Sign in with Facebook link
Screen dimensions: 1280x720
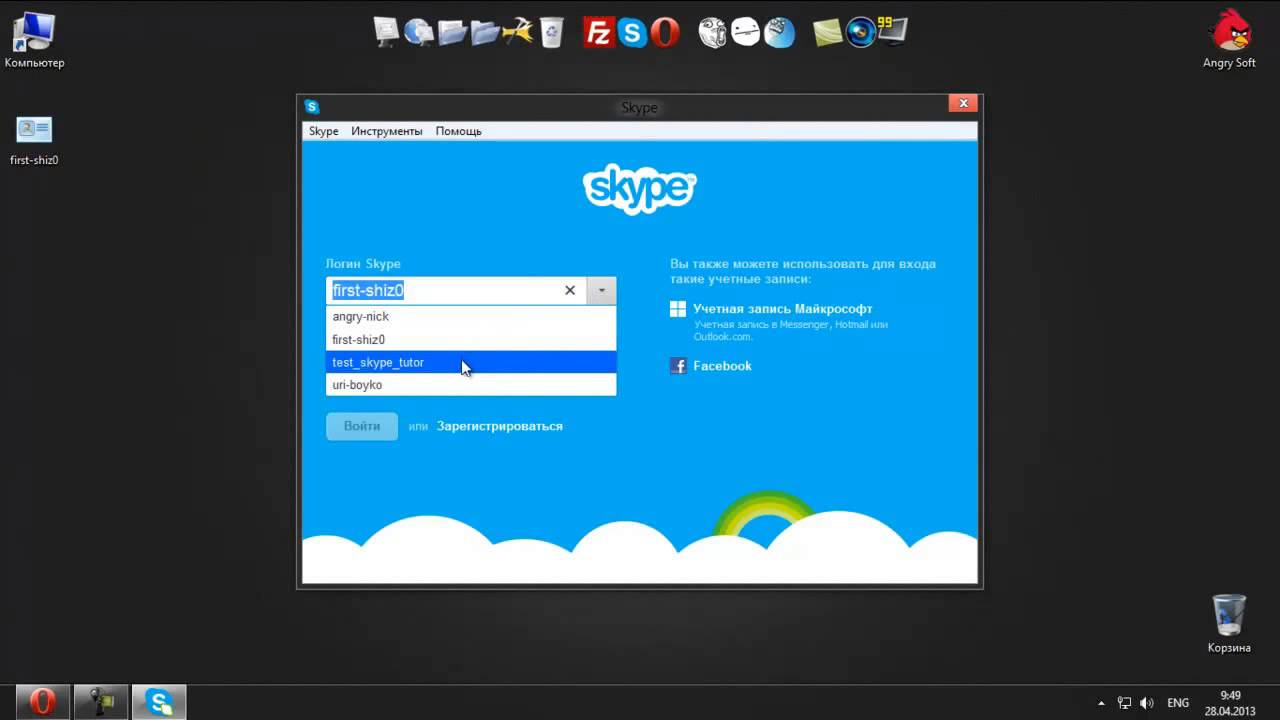pyautogui.click(x=722, y=366)
